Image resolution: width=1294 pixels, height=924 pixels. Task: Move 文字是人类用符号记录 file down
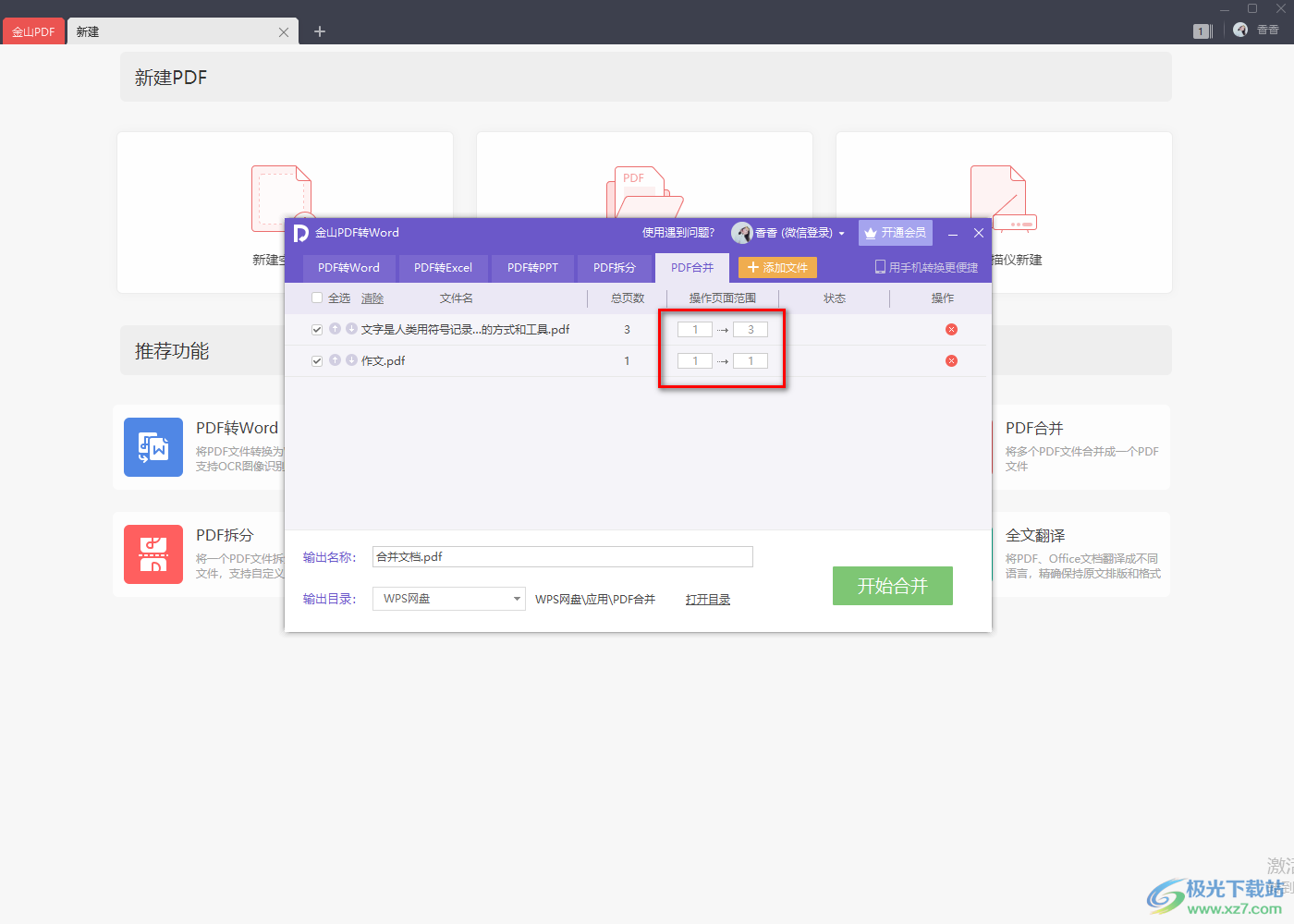(351, 329)
